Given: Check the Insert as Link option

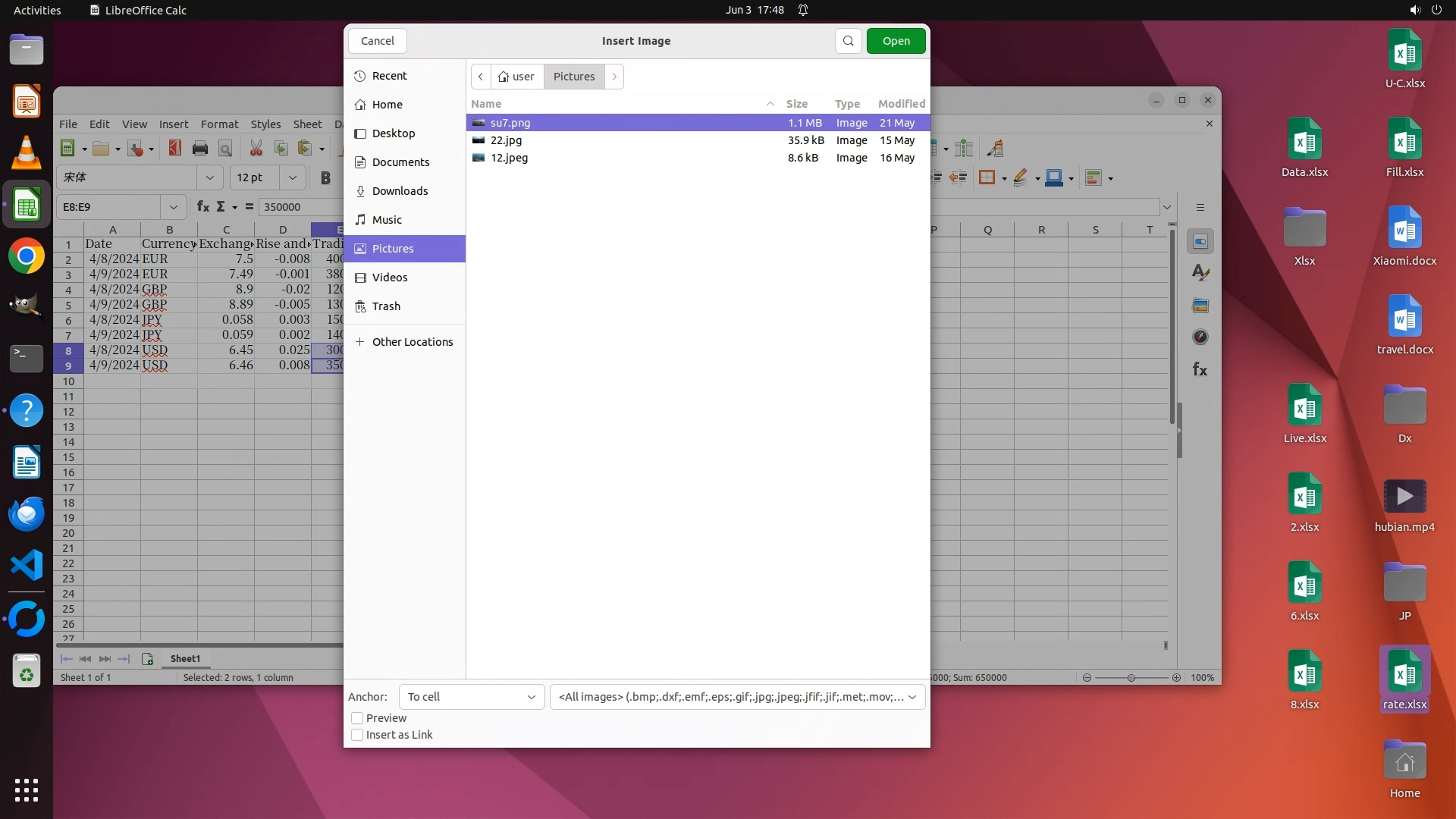Looking at the screenshot, I should [357, 735].
